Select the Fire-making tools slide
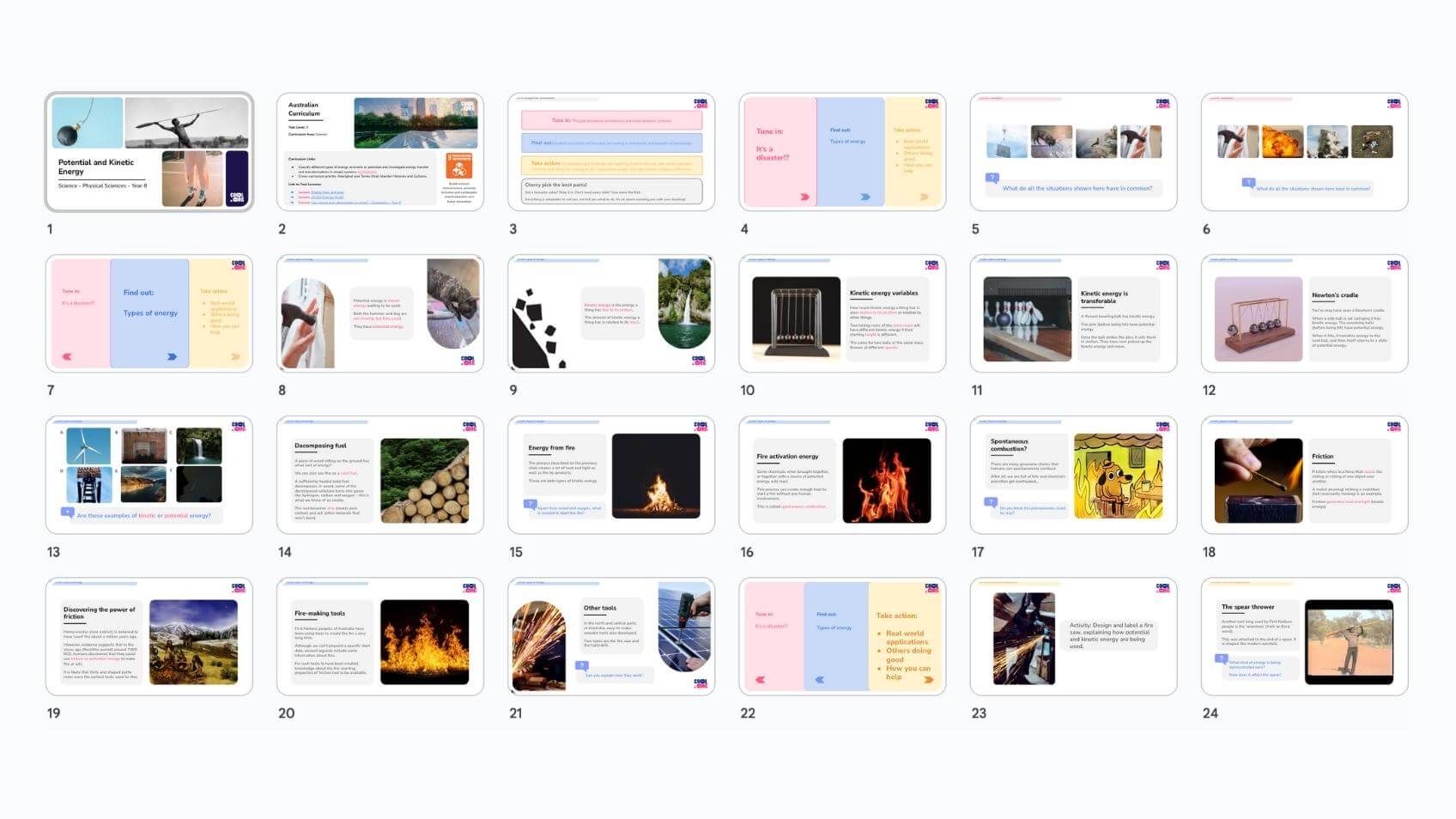 coord(379,636)
